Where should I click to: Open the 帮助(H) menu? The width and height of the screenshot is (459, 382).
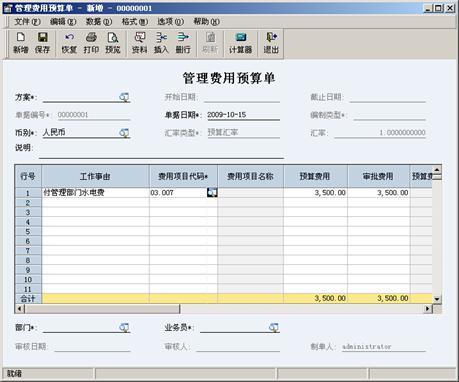[206, 22]
